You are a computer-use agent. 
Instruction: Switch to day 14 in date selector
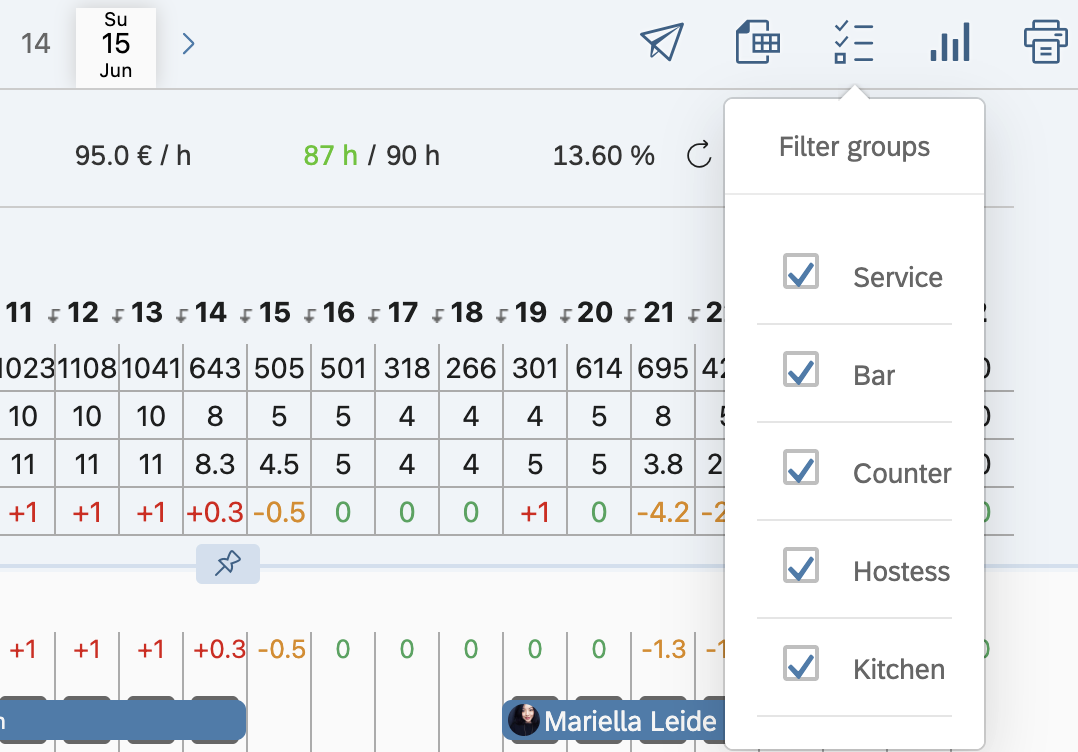(x=36, y=44)
